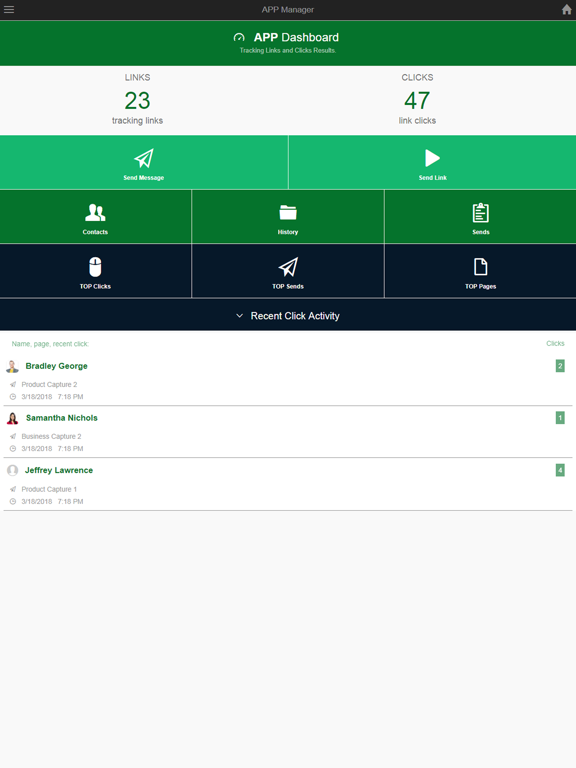
Task: Click 'Product Capture 1' page text
Action: click(x=49, y=489)
